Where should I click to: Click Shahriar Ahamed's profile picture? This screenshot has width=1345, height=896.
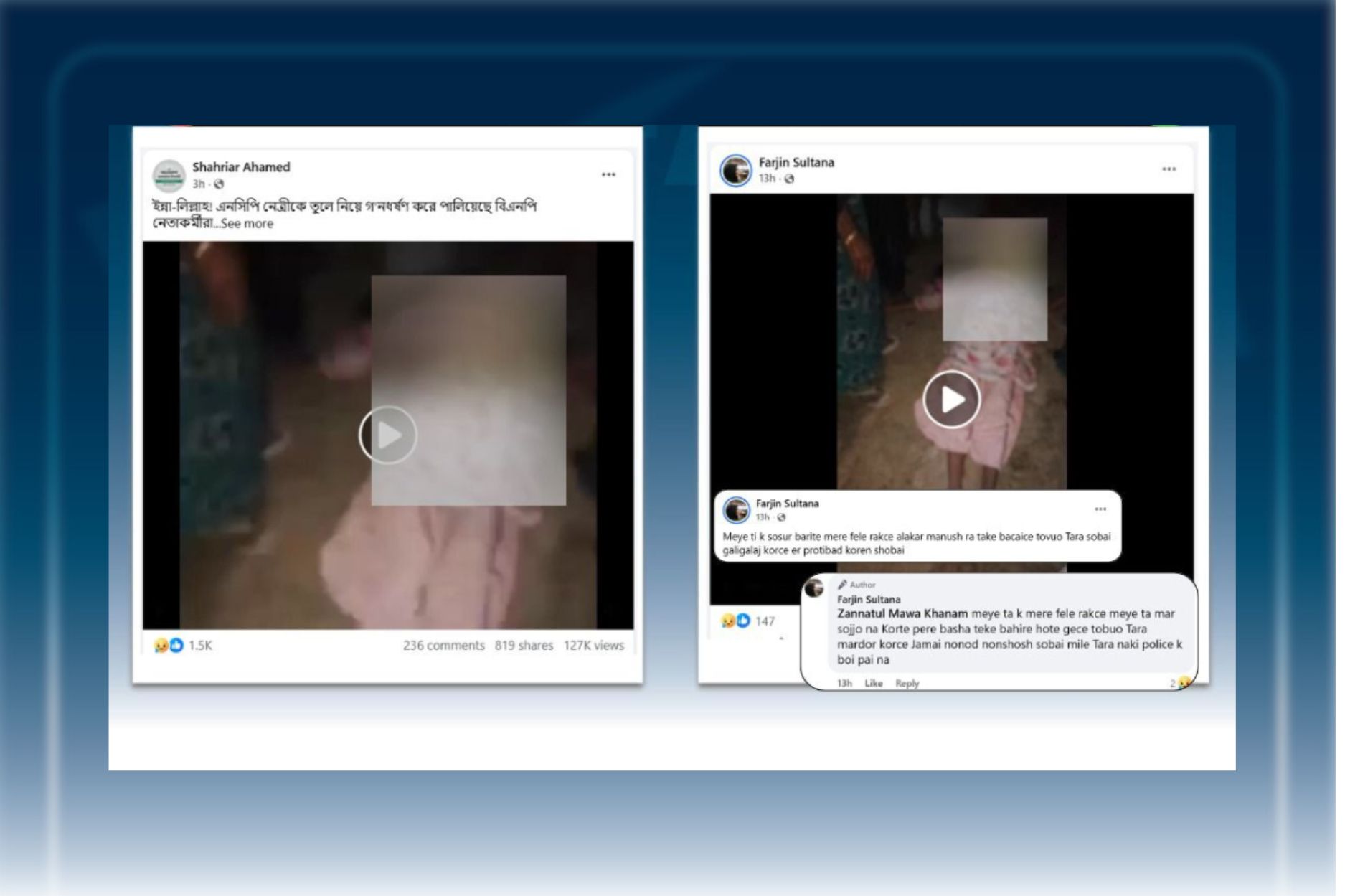(x=170, y=176)
